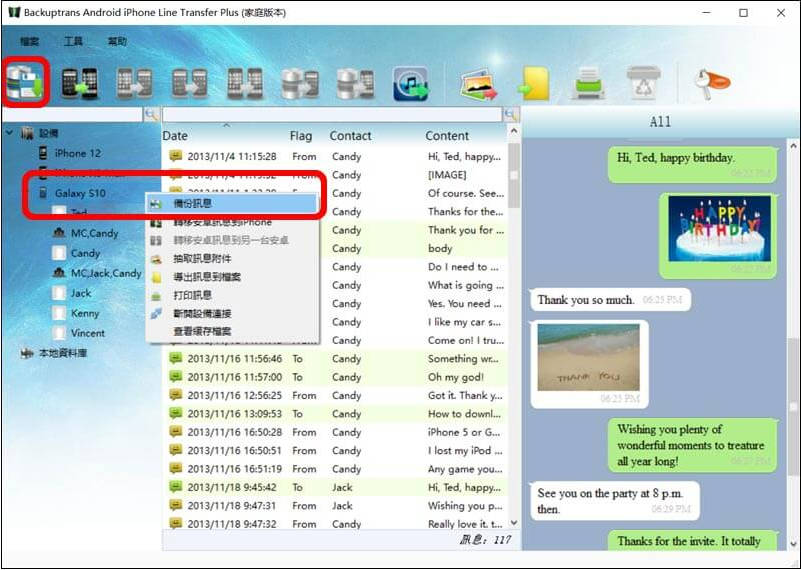This screenshot has width=801, height=570.
Task: Open the 幫助 menu
Action: click(117, 41)
